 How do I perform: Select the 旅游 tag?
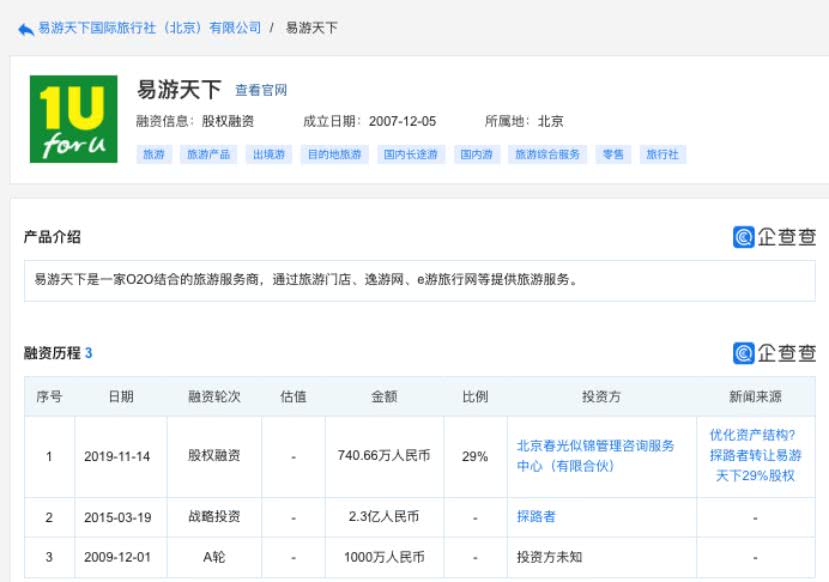154,154
